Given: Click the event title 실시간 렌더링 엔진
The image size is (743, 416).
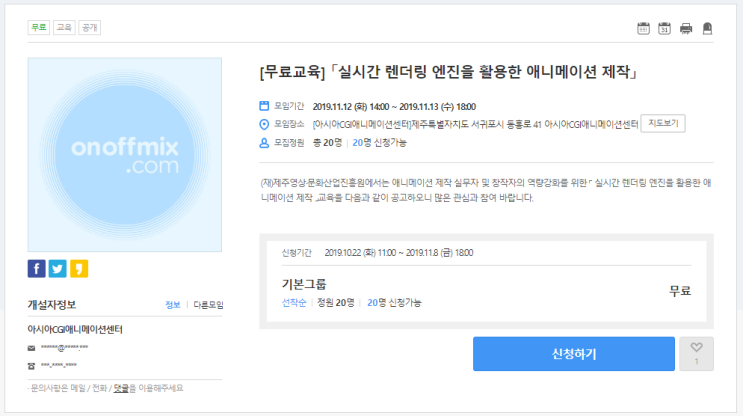Looking at the screenshot, I should pos(448,72).
